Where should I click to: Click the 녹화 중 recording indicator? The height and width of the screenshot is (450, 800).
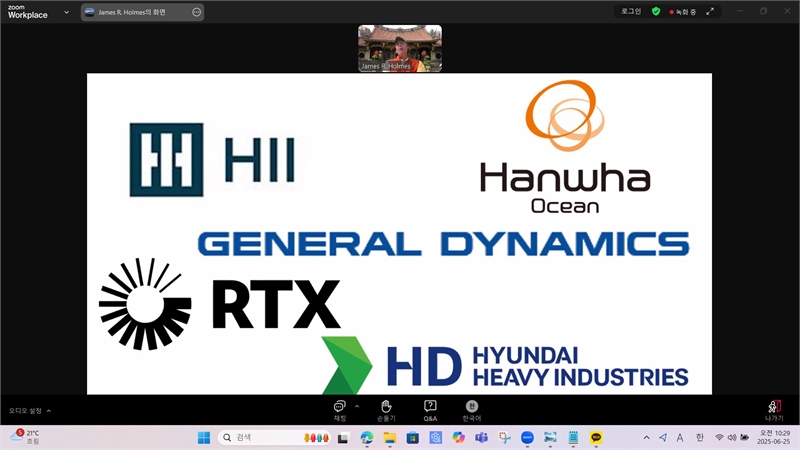tap(683, 12)
